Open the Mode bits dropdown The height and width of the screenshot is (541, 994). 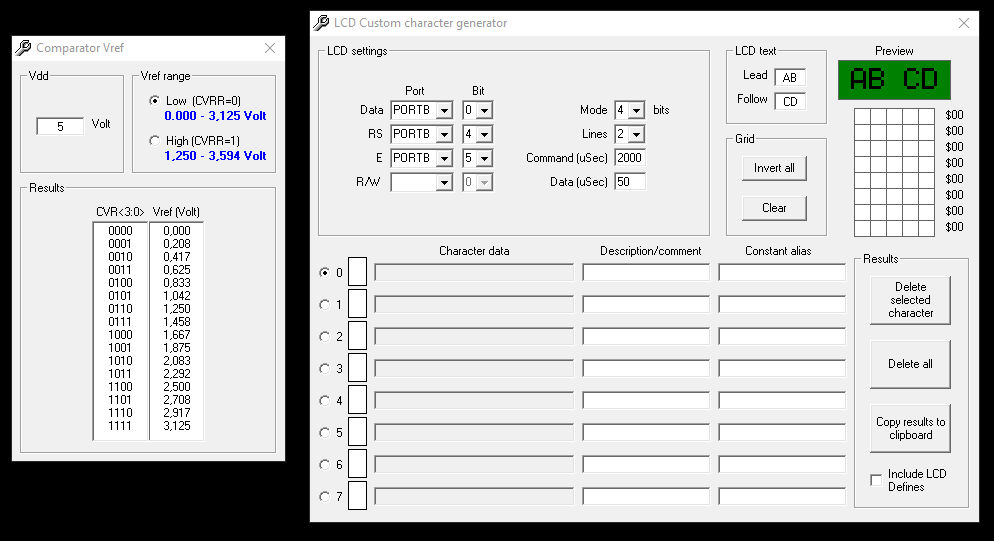tap(636, 110)
